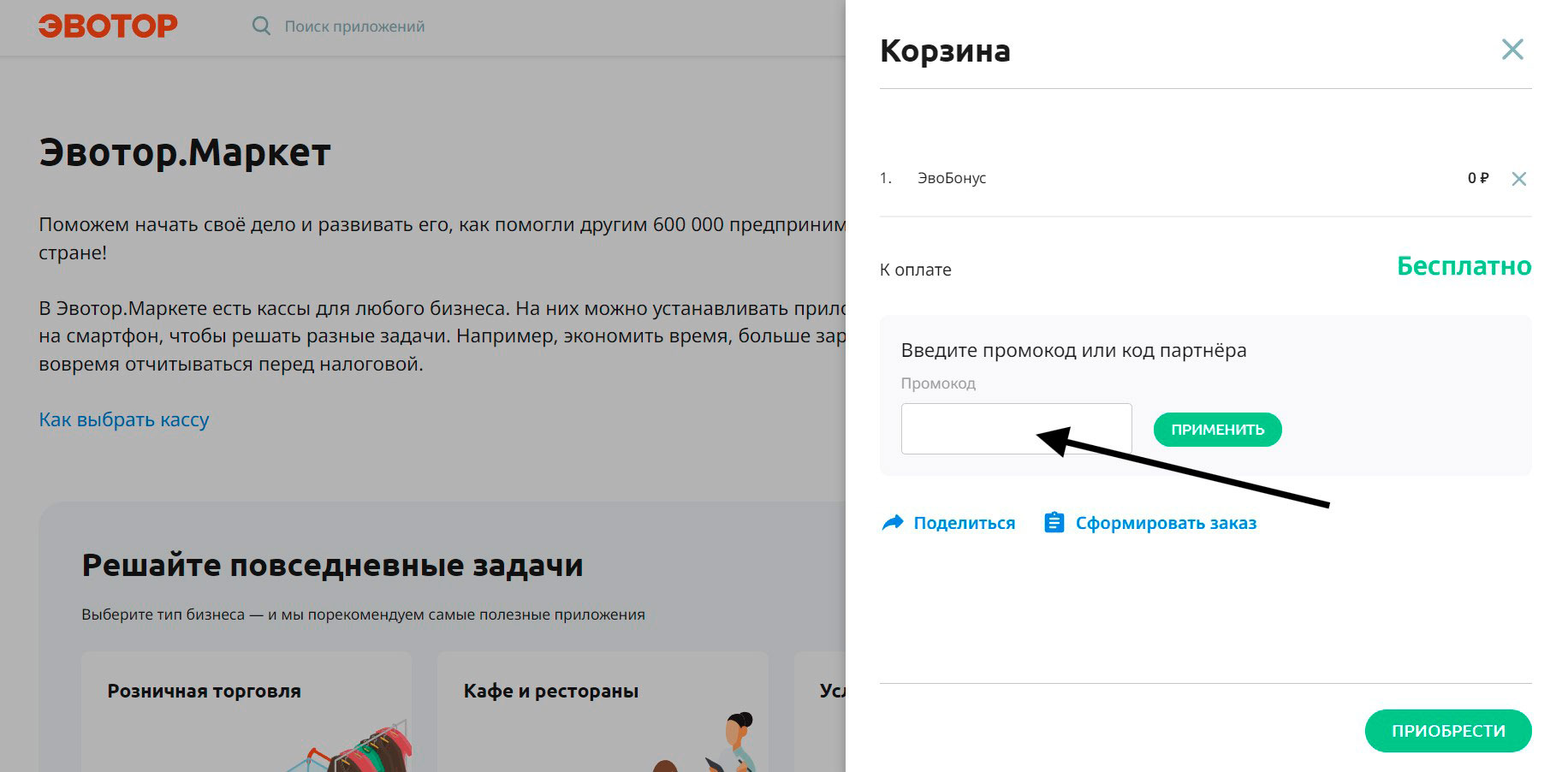Remove ЭвоБонус item from the cart
The height and width of the screenshot is (772, 1568).
1518,179
